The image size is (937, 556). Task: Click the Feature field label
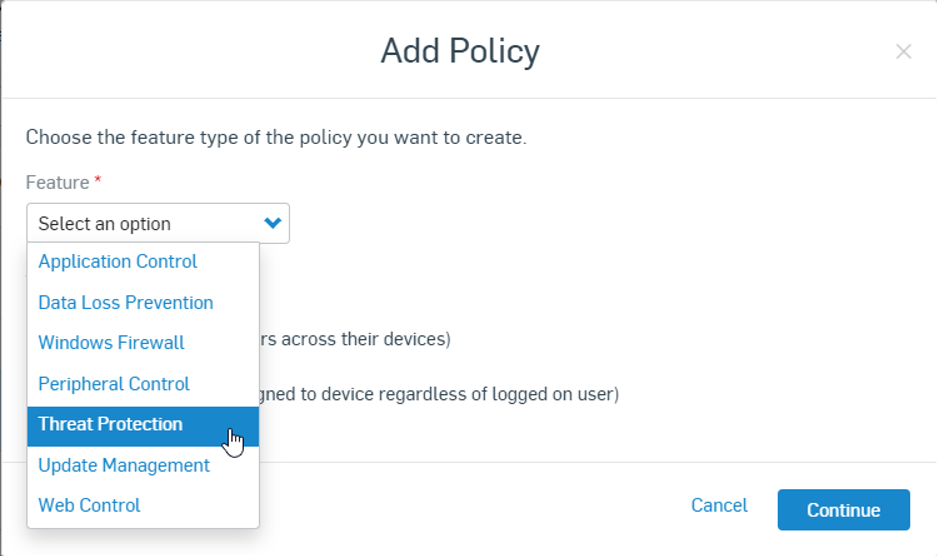(57, 183)
